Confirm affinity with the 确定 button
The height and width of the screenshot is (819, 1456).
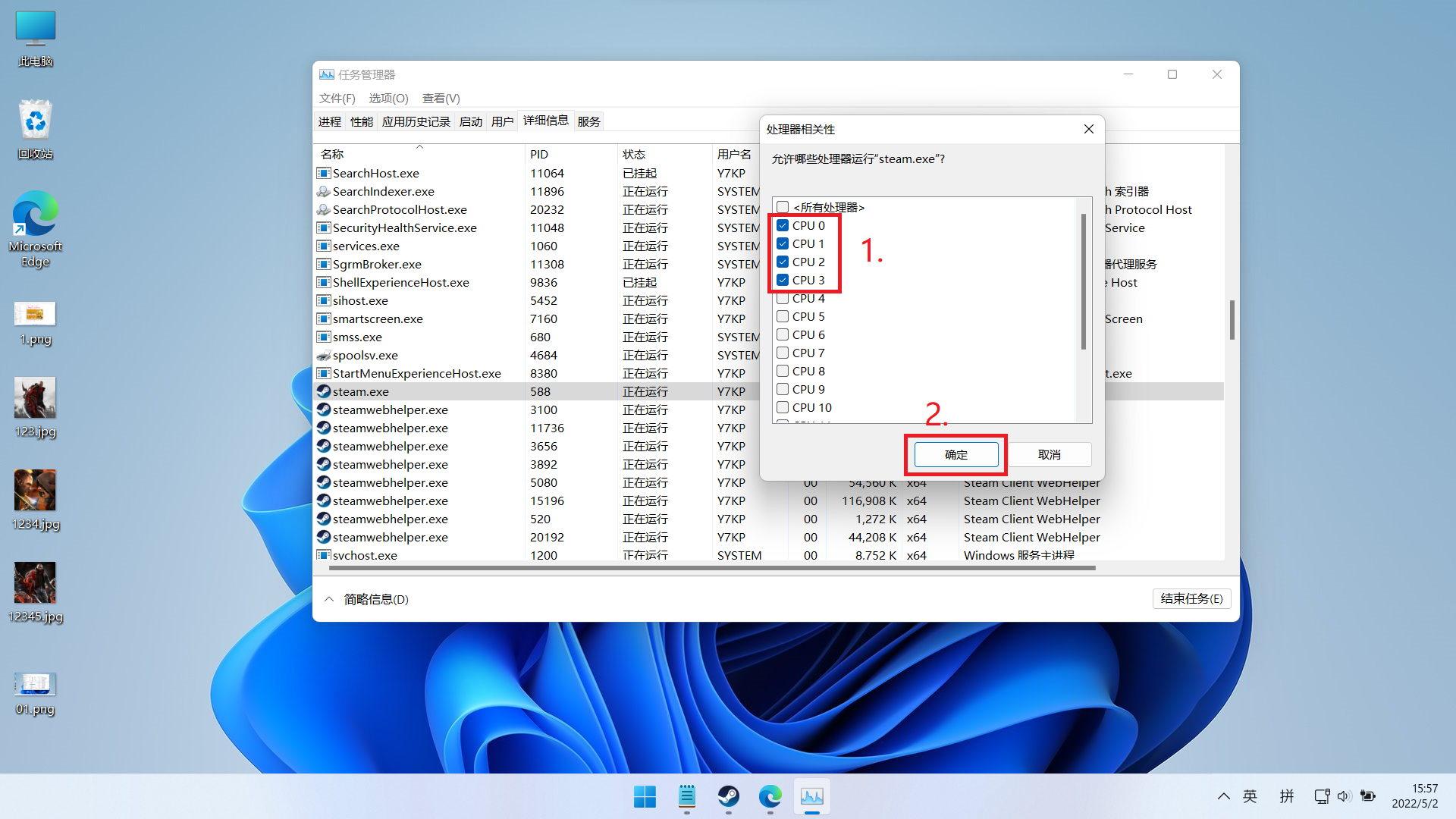(x=955, y=454)
